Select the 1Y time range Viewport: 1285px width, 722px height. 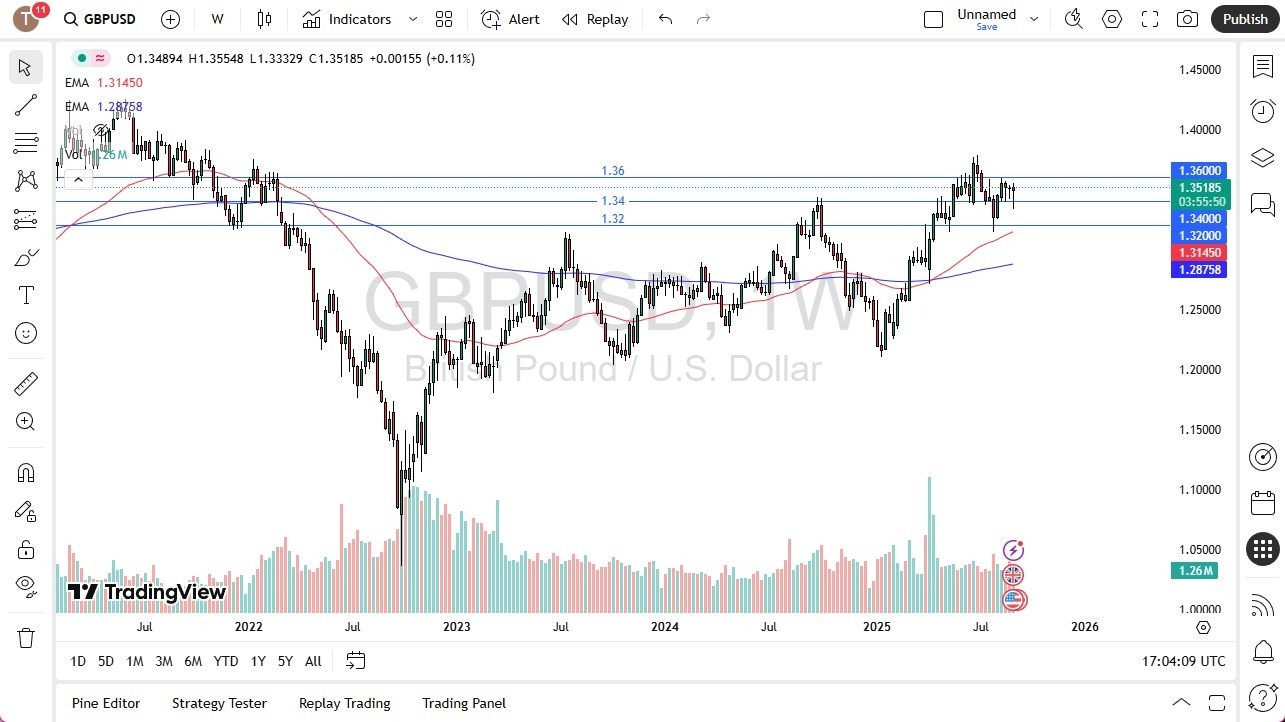[x=258, y=661]
